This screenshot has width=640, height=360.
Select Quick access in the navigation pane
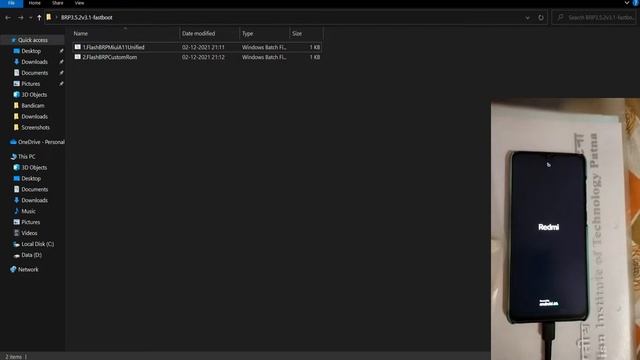(x=33, y=40)
